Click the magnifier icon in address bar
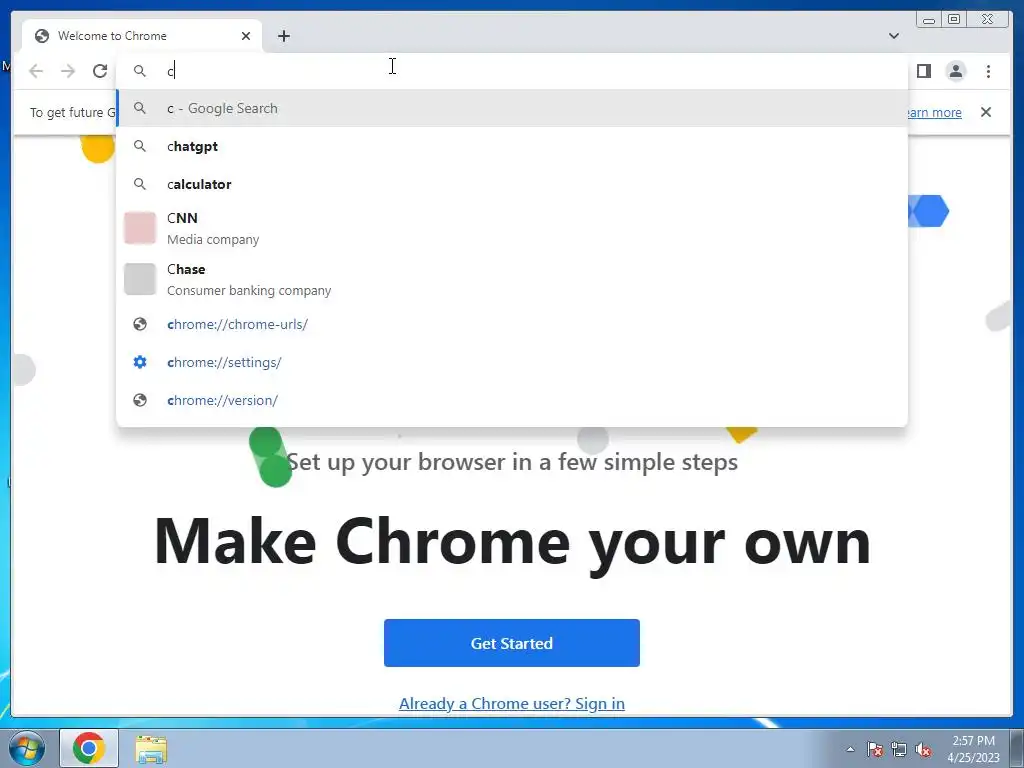 point(140,71)
